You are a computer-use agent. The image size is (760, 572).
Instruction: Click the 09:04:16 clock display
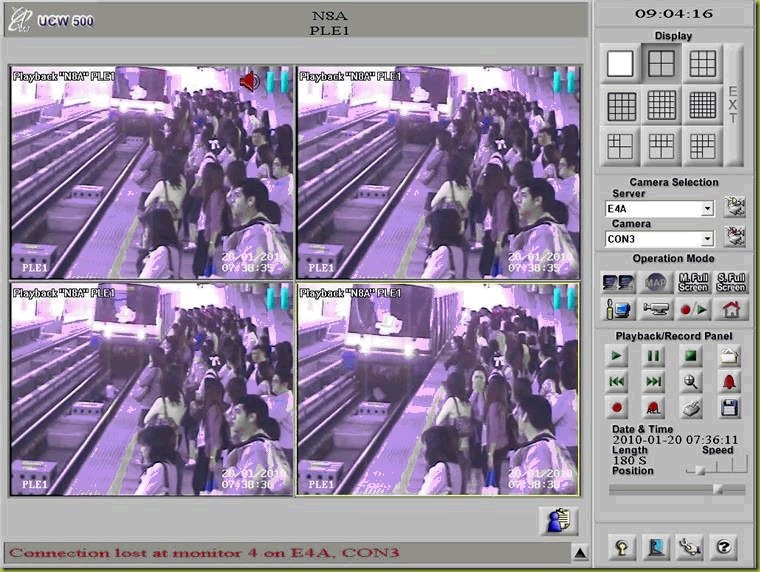[x=674, y=14]
